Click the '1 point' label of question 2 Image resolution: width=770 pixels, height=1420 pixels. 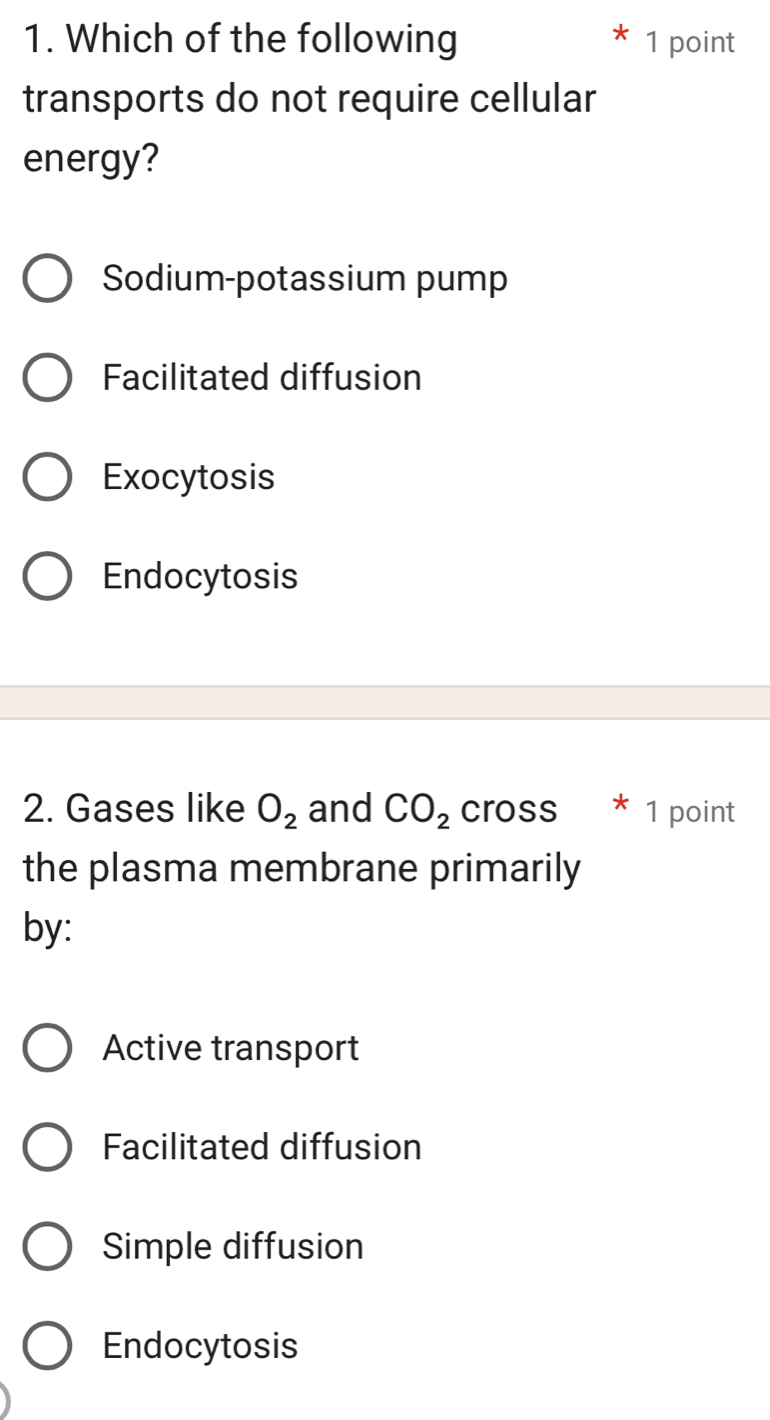pos(690,812)
